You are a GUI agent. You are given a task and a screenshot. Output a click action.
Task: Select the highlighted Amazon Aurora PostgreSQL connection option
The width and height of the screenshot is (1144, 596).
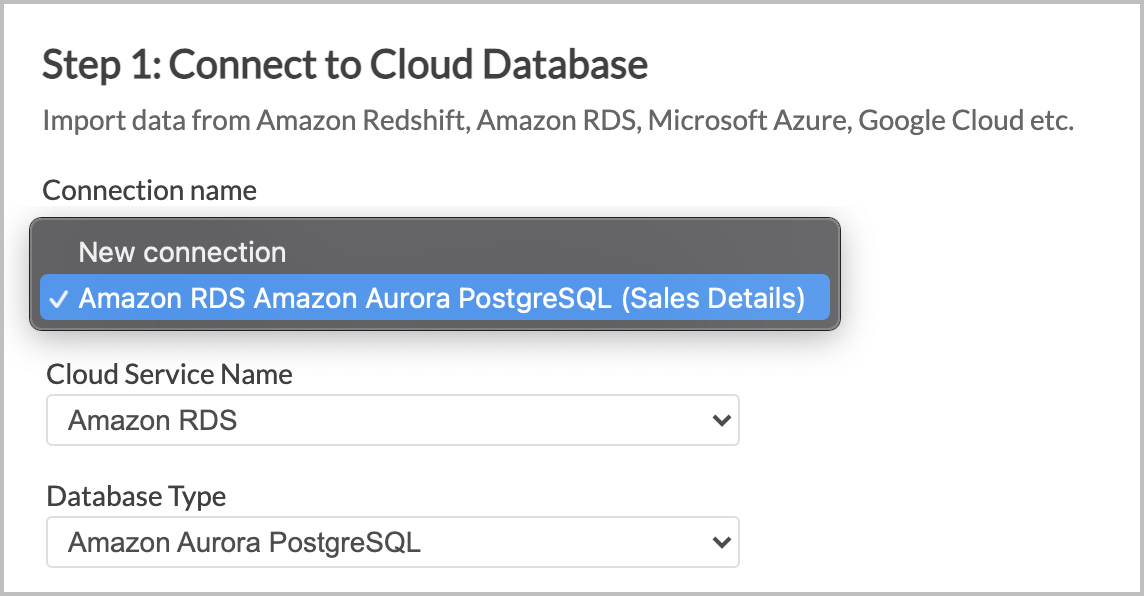[435, 297]
